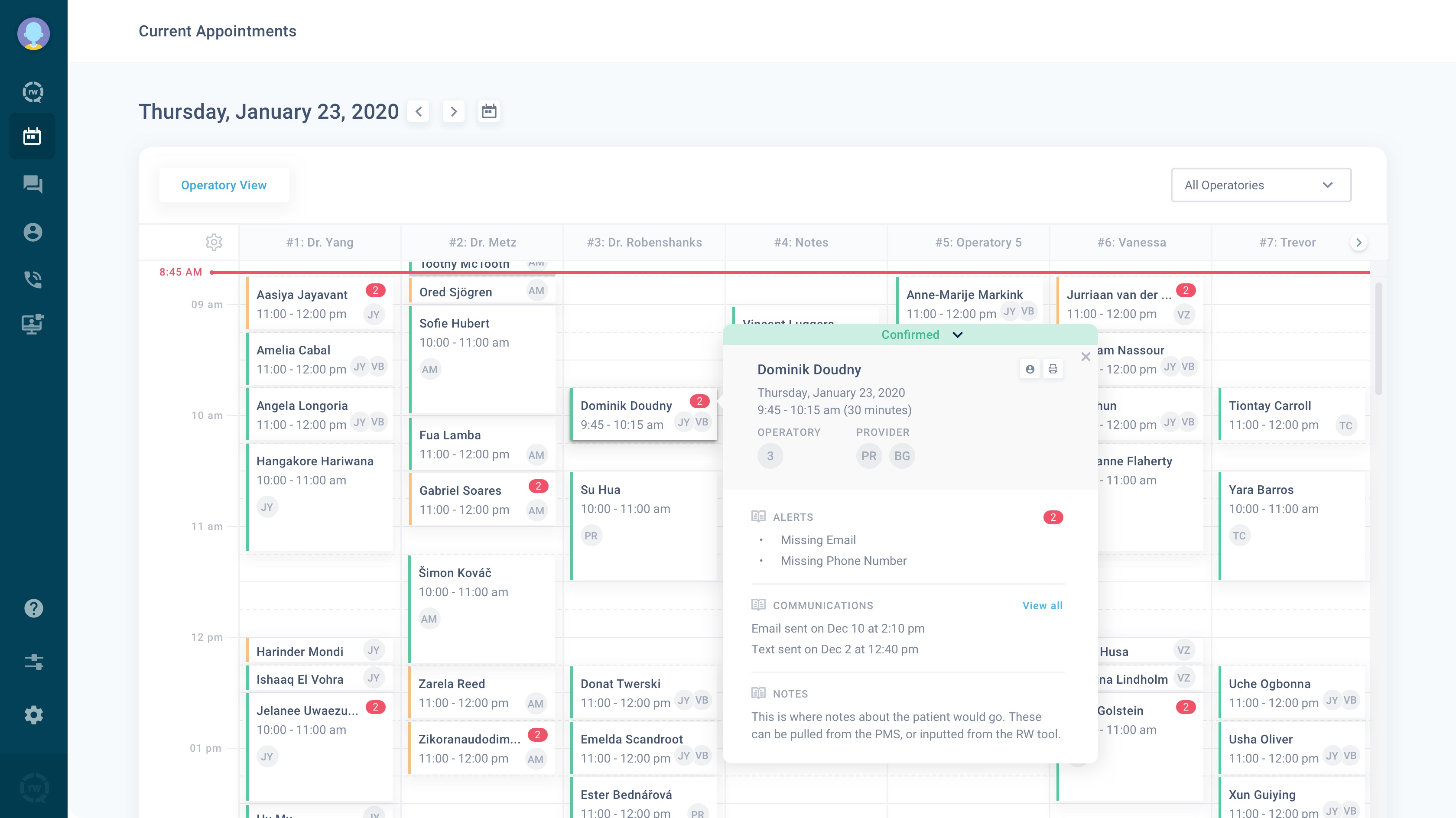Open the date picker calendar icon
The width and height of the screenshot is (1456, 818).
coord(489,111)
